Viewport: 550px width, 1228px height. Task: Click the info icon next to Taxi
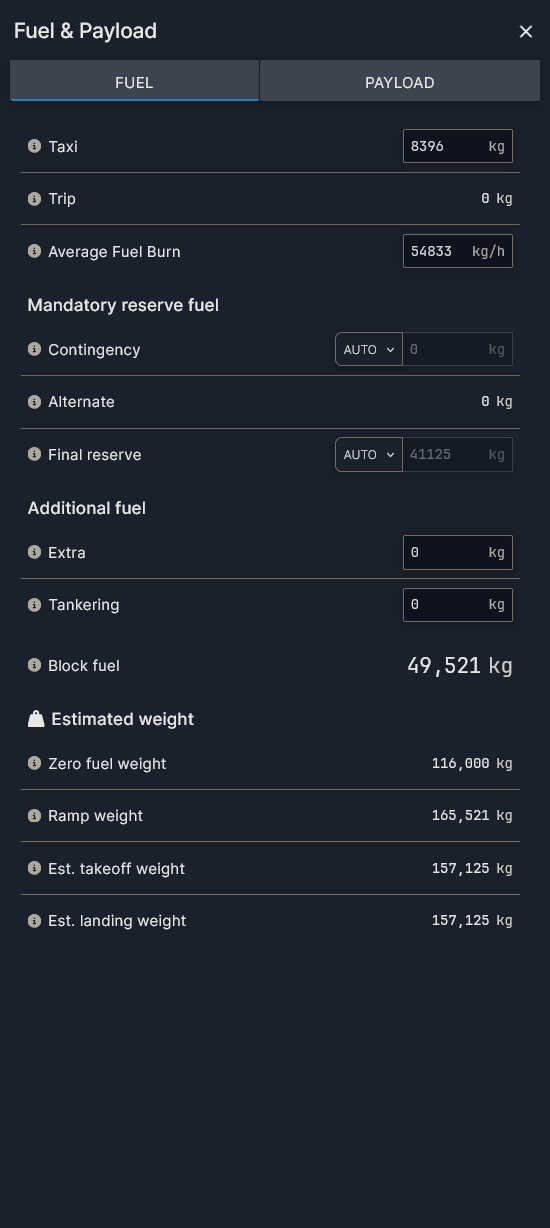click(34, 146)
